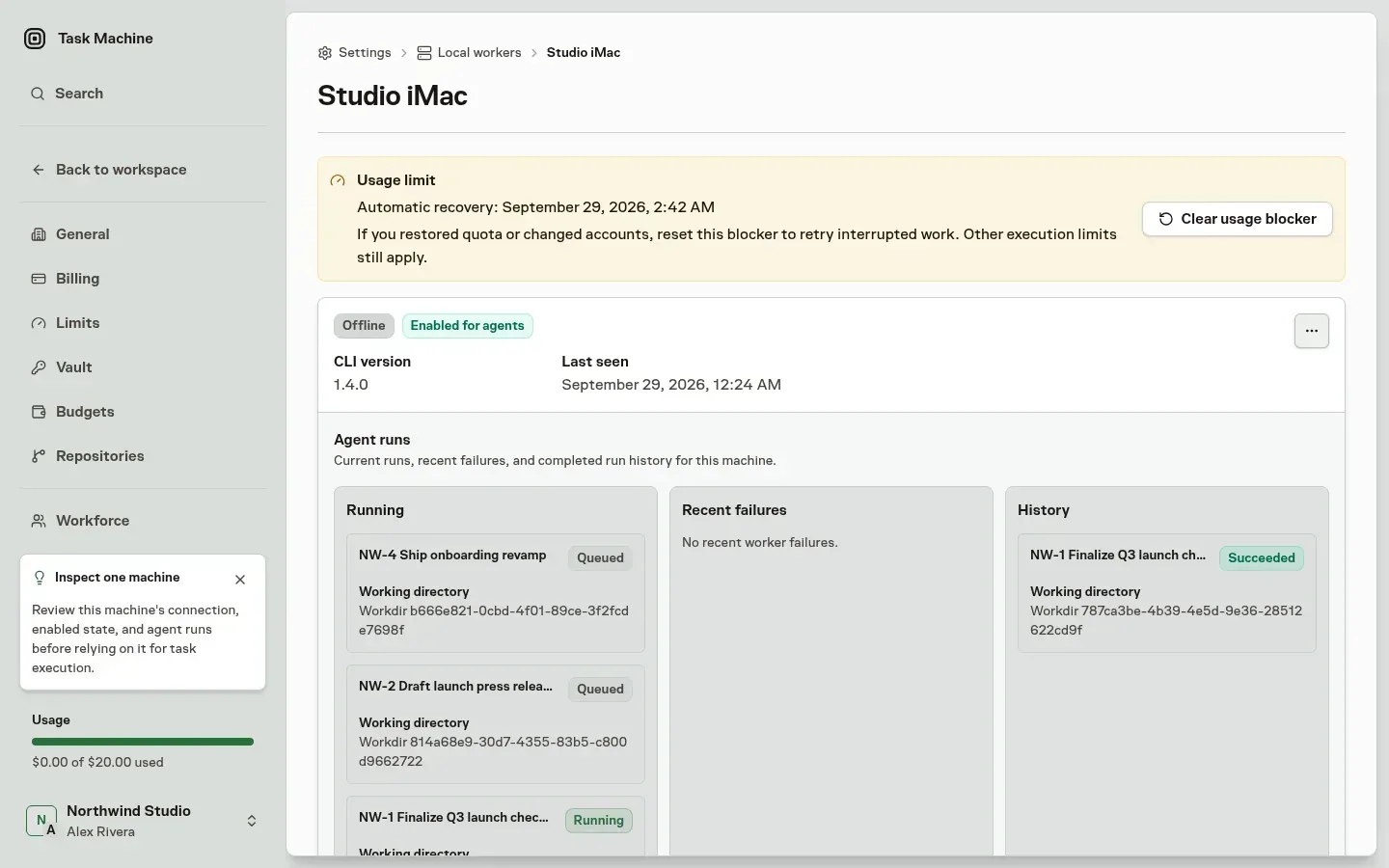Click the Limits gauge icon
This screenshot has height=868, width=1389.
pos(39,323)
